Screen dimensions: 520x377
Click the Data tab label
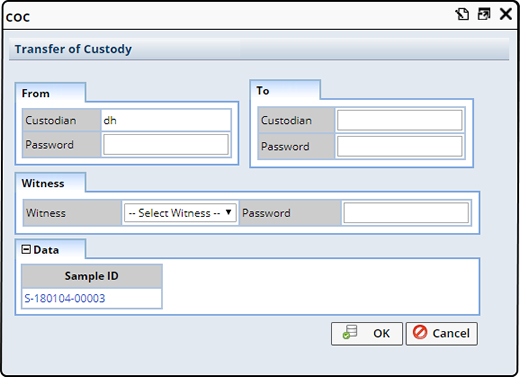tap(46, 250)
